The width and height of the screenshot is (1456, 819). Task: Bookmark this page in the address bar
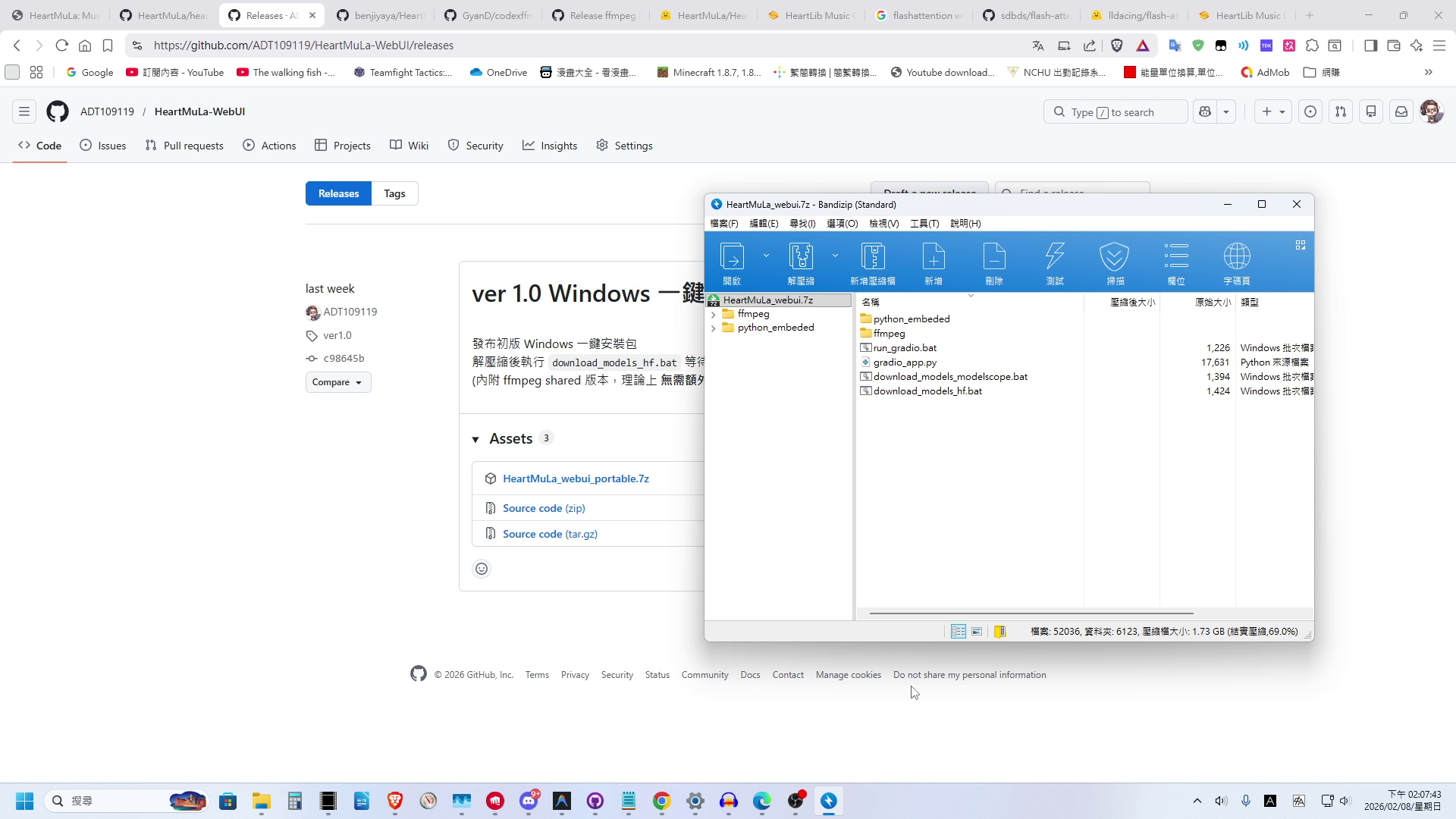(x=108, y=45)
